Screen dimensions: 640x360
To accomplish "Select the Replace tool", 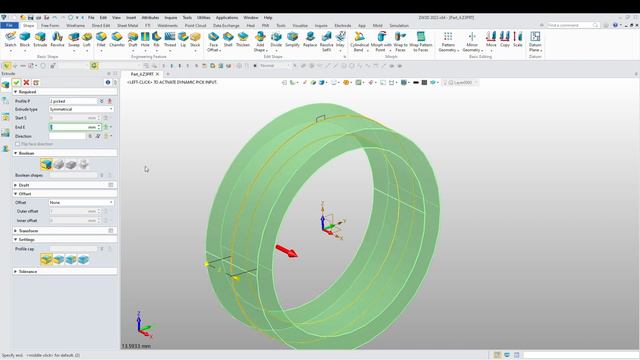I will [310, 40].
